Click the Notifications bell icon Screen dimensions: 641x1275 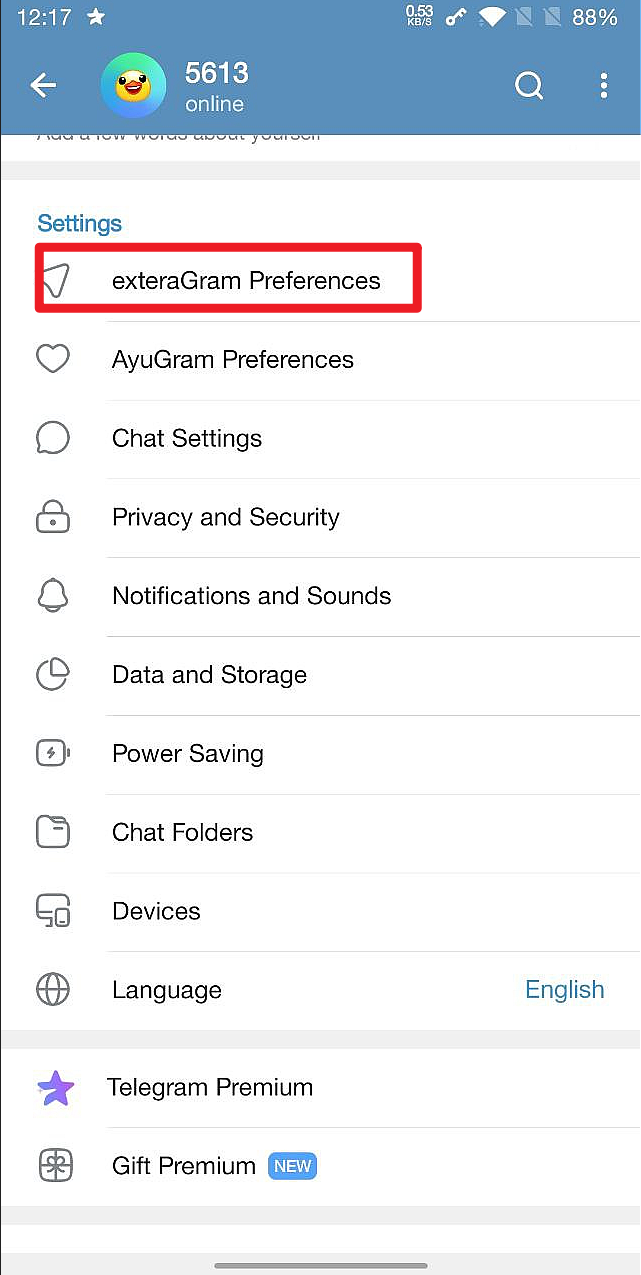[53, 596]
